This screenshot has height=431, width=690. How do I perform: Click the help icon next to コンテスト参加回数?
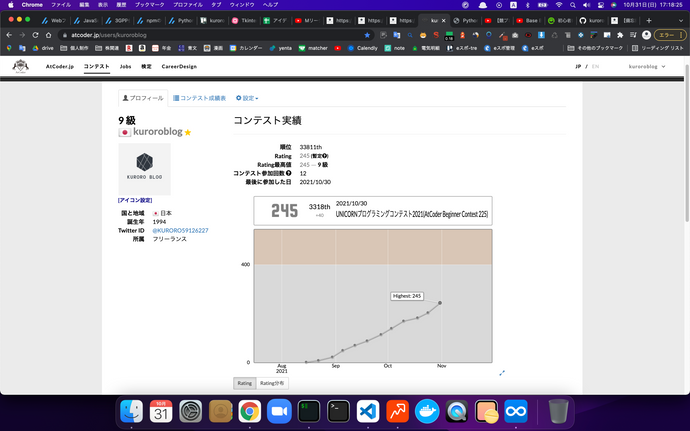tap(289, 173)
